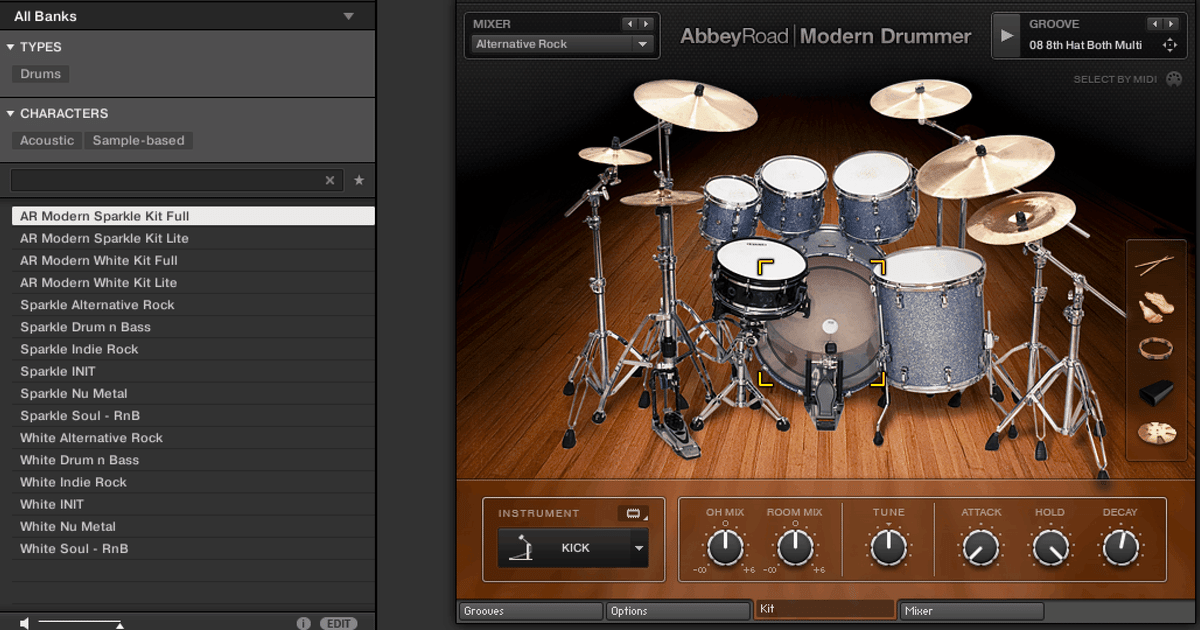This screenshot has width=1200, height=630.
Task: Select next mixer preset arrow
Action: pos(645,24)
